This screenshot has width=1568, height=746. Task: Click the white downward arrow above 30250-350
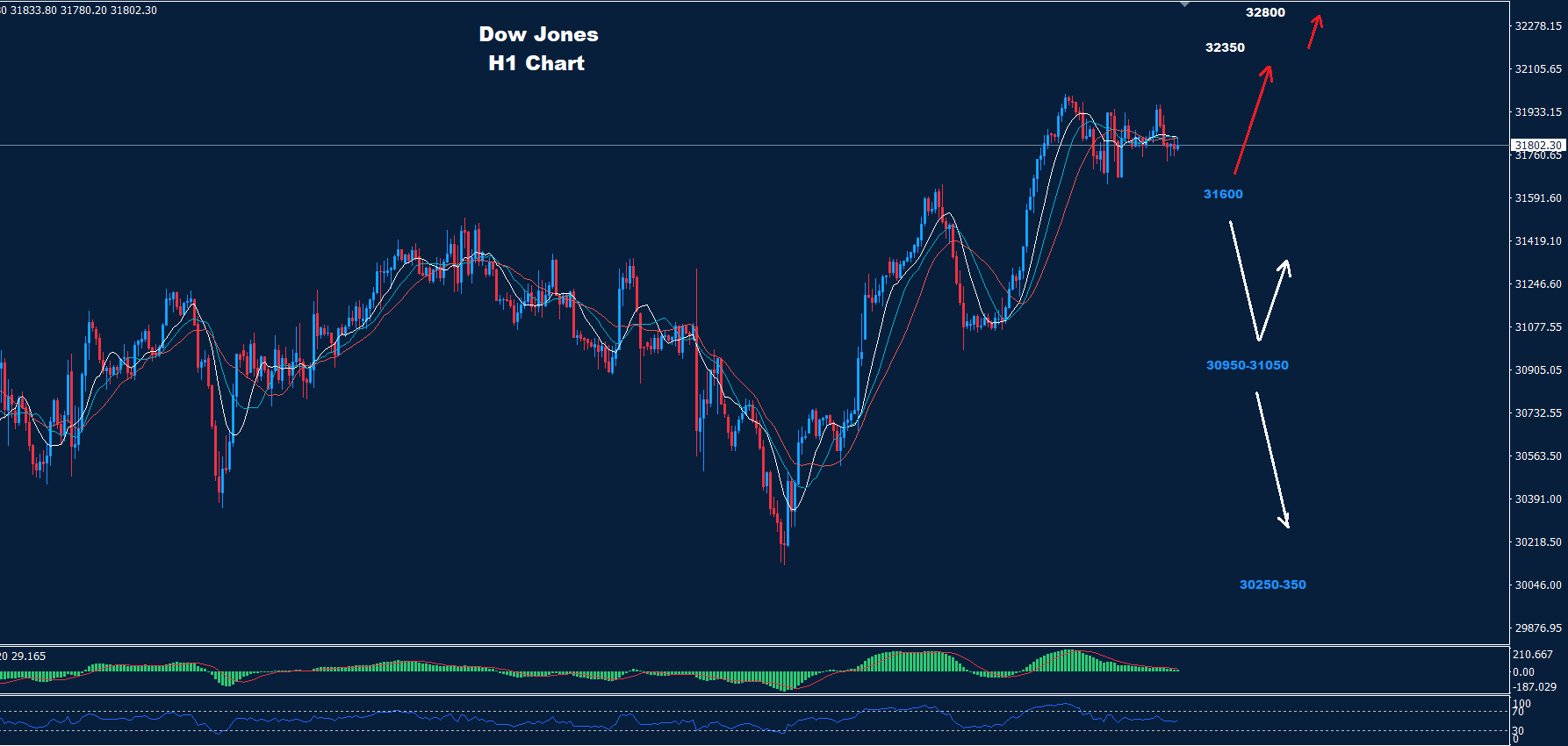(x=1272, y=460)
